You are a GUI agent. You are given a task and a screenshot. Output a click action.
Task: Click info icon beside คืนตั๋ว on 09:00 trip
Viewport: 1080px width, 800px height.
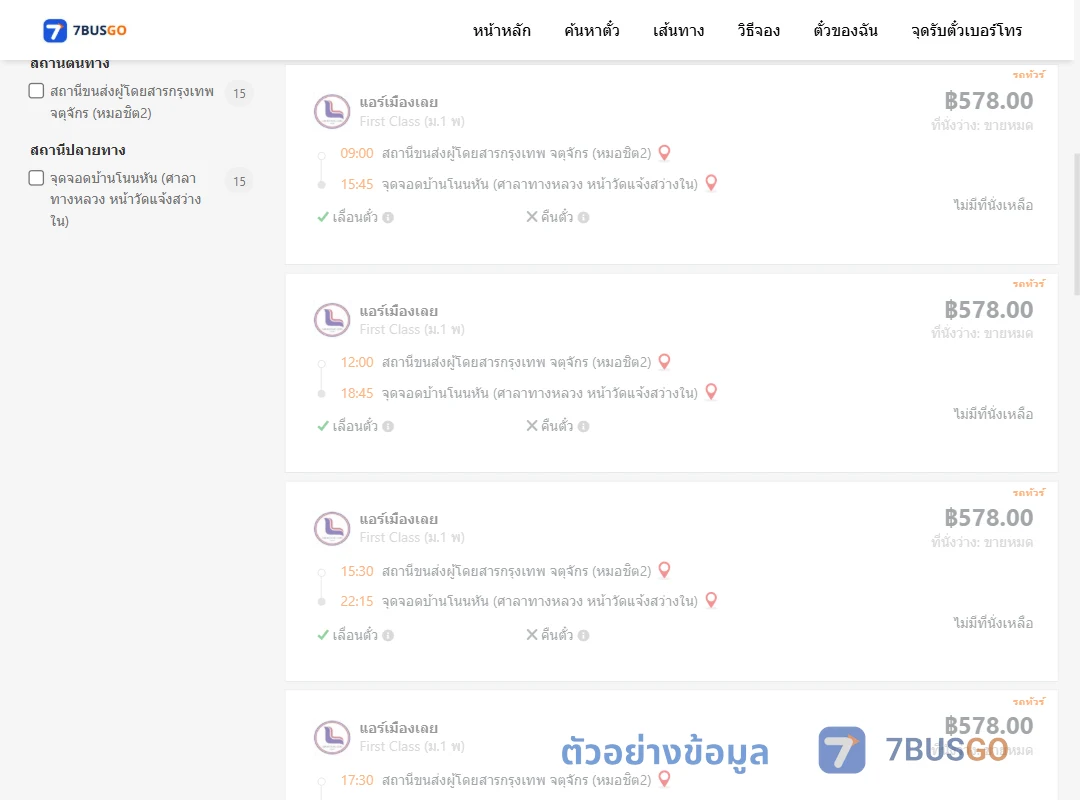click(583, 218)
